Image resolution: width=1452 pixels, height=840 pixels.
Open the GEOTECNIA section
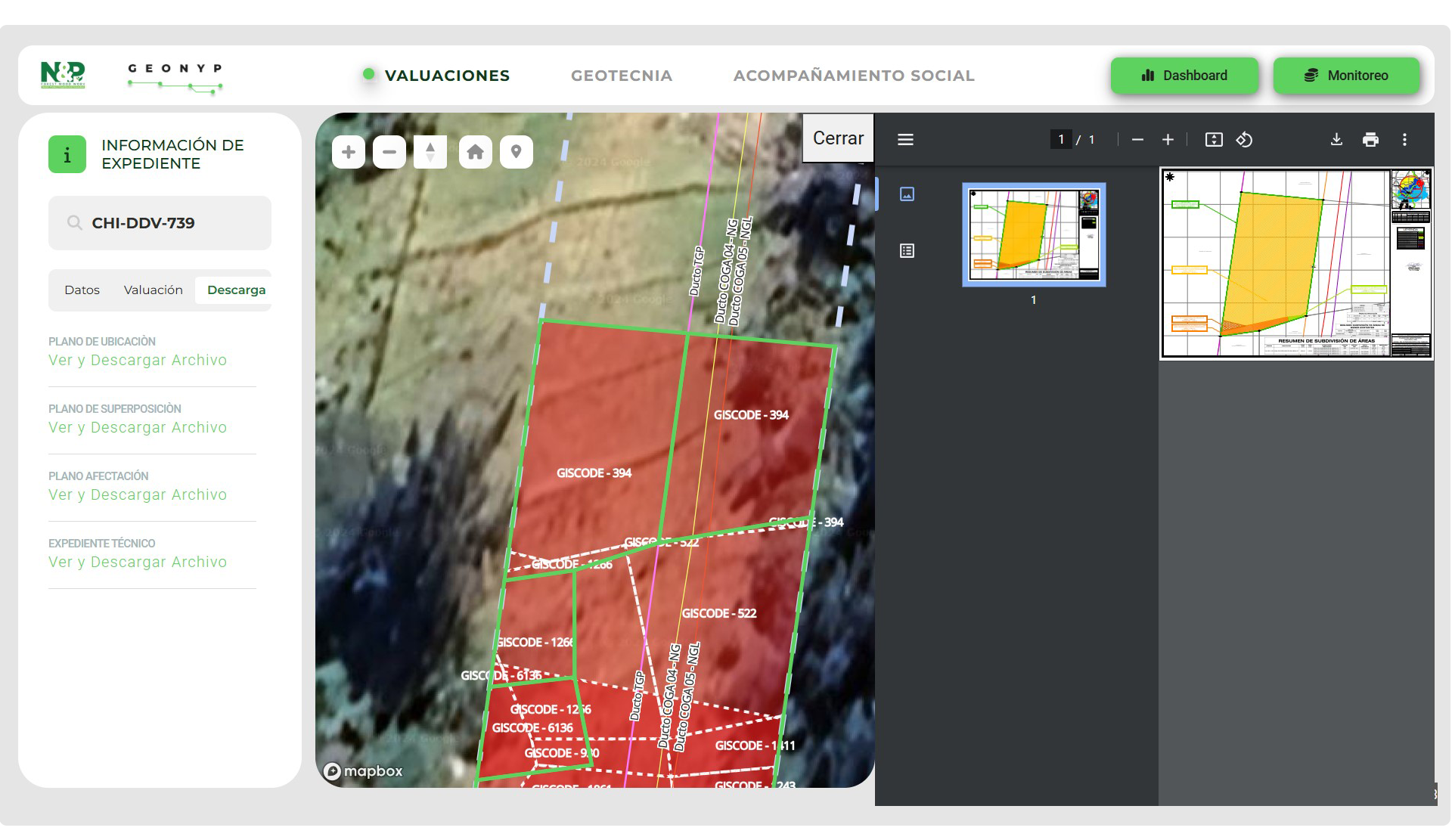tap(621, 76)
